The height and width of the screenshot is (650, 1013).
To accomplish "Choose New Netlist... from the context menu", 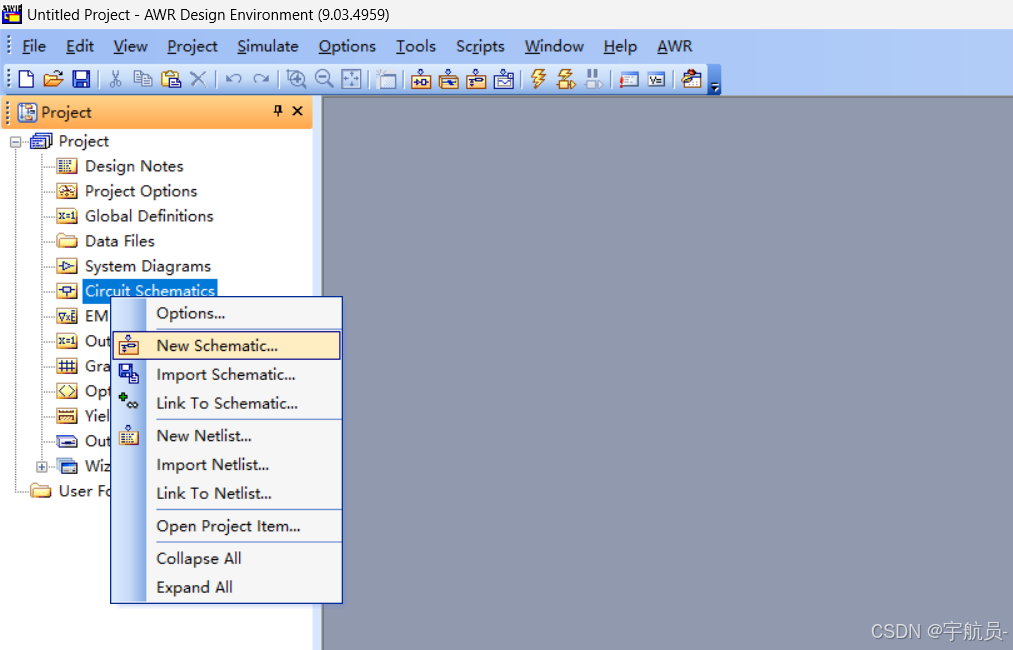I will tap(226, 436).
